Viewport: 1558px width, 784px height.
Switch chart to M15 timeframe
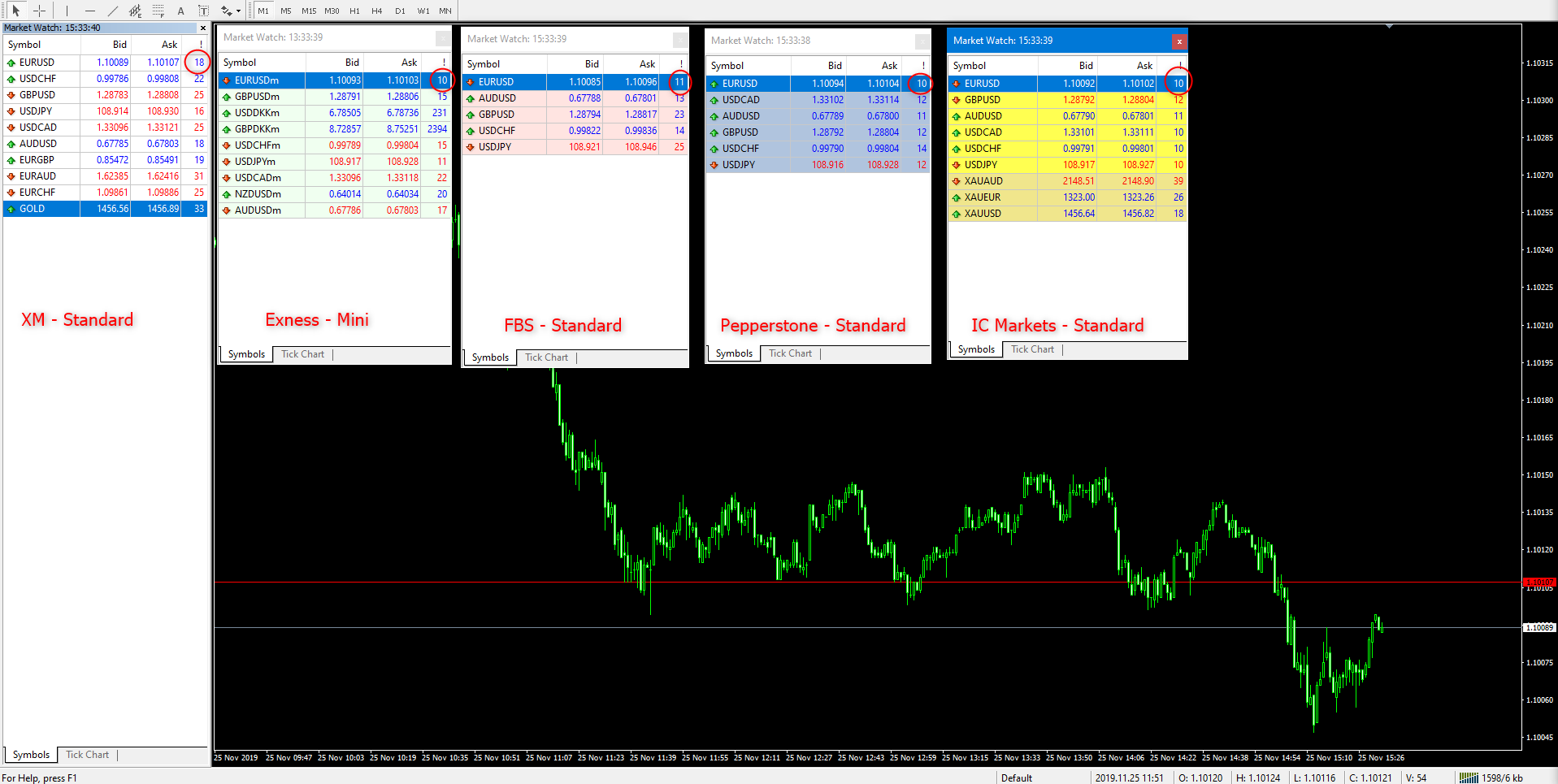pyautogui.click(x=309, y=11)
